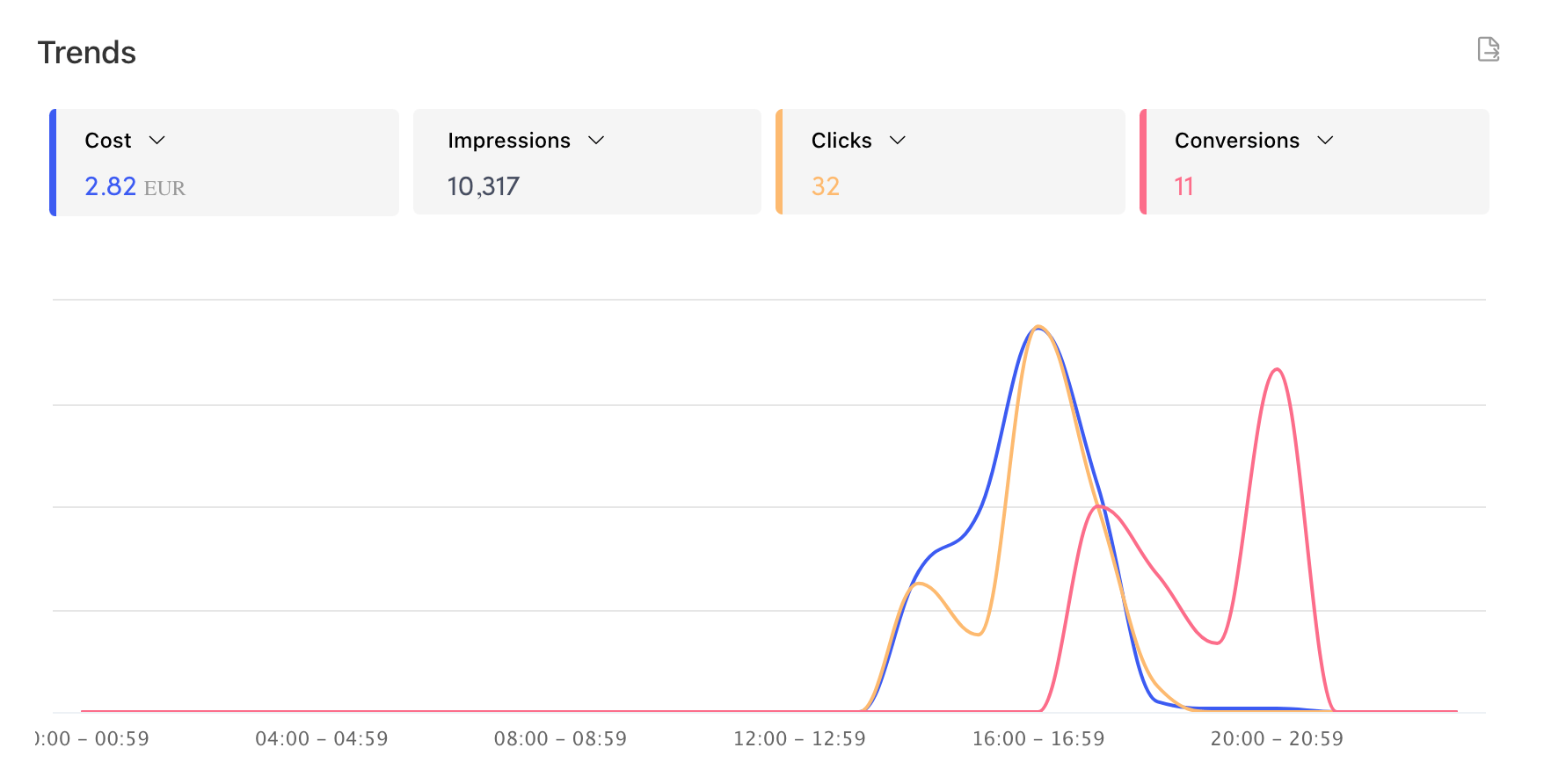The image size is (1544, 784).
Task: Expand the Impressions metric chevron
Action: pos(596,141)
